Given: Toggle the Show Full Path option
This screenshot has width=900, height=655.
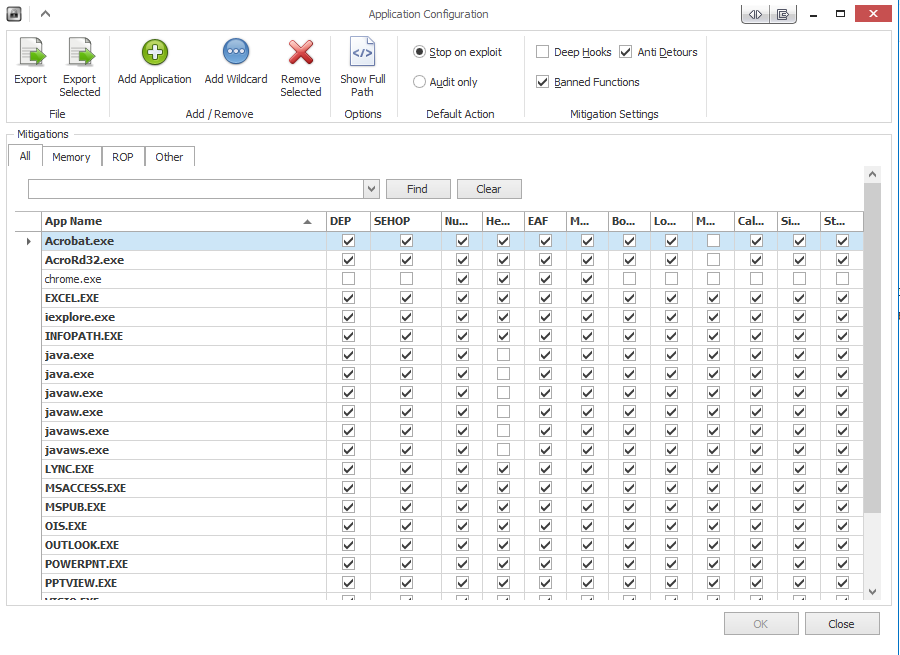Looking at the screenshot, I should tap(362, 67).
